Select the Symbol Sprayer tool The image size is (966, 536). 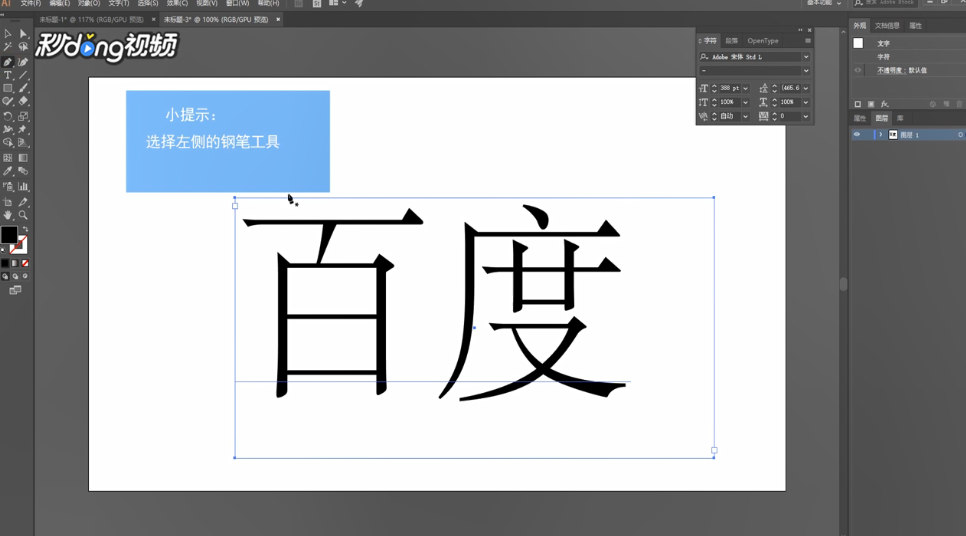pos(8,186)
